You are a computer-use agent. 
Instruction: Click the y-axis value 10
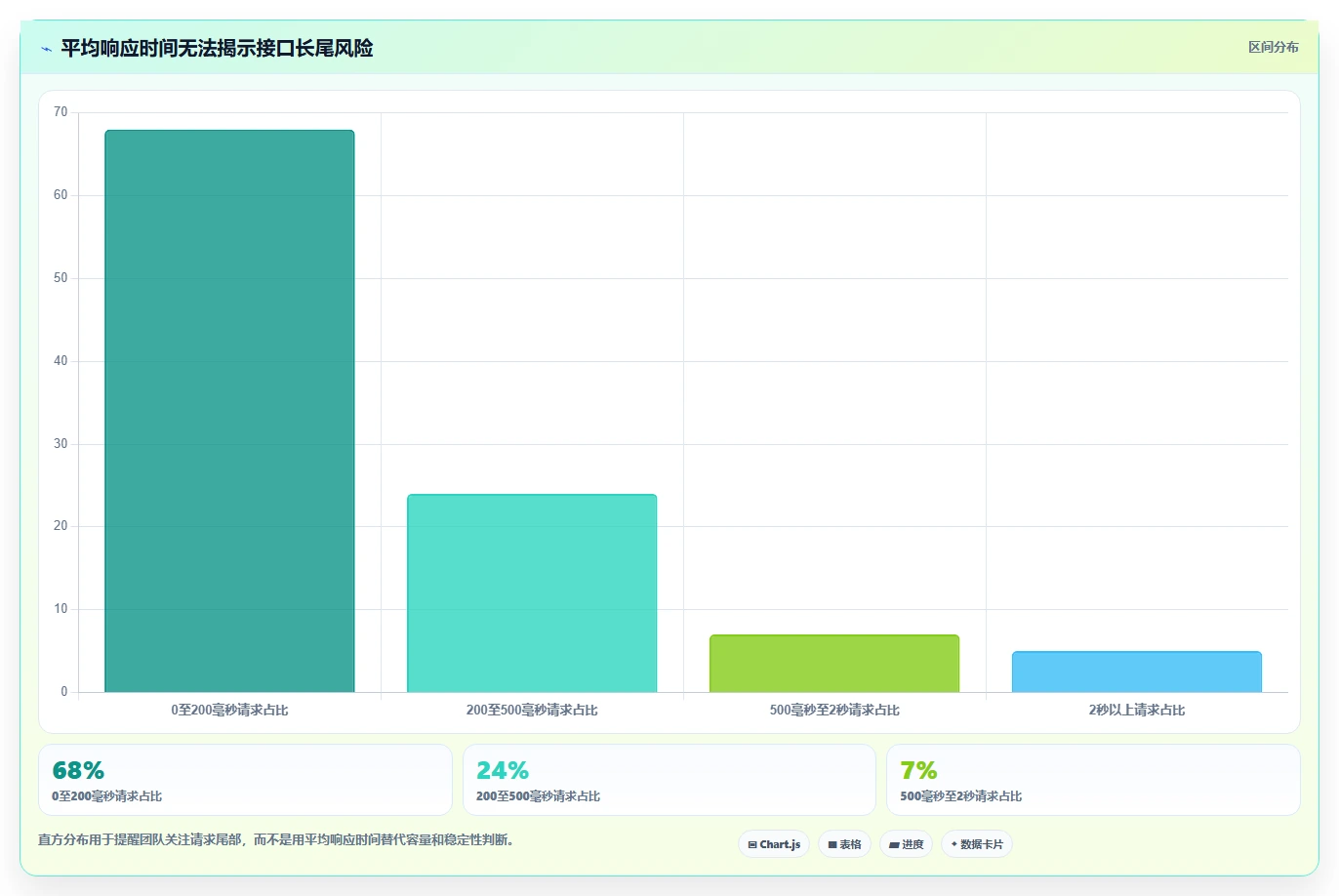[x=61, y=609]
